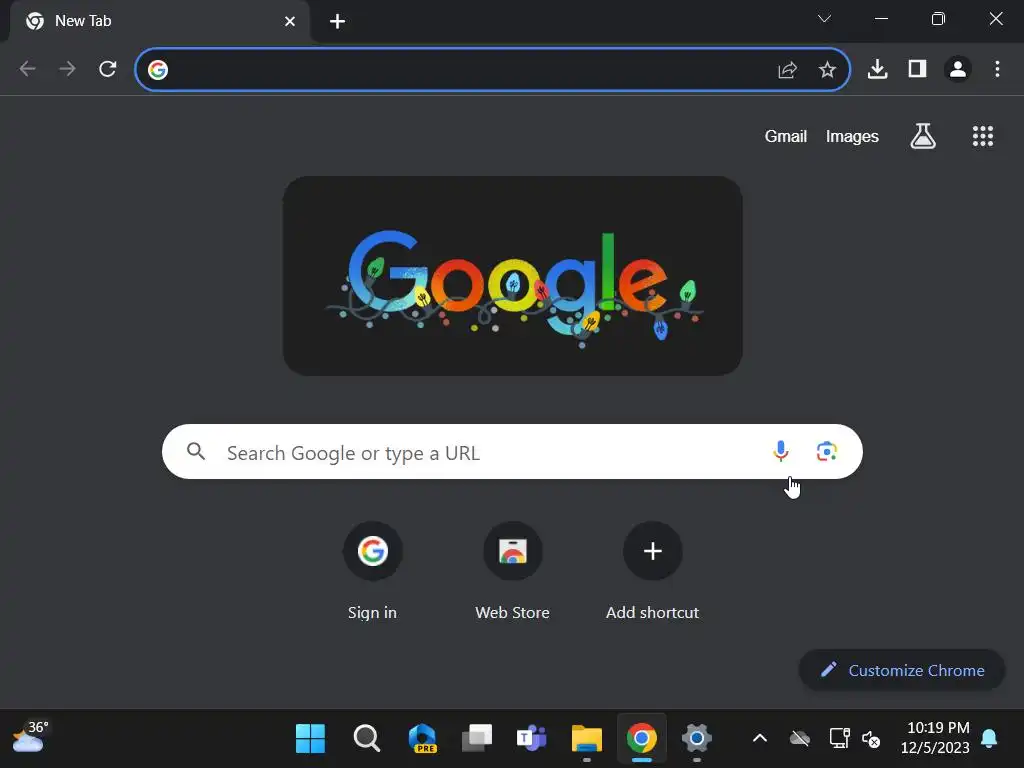Open the Windows Start menu
This screenshot has width=1024, height=768.
tap(310, 739)
